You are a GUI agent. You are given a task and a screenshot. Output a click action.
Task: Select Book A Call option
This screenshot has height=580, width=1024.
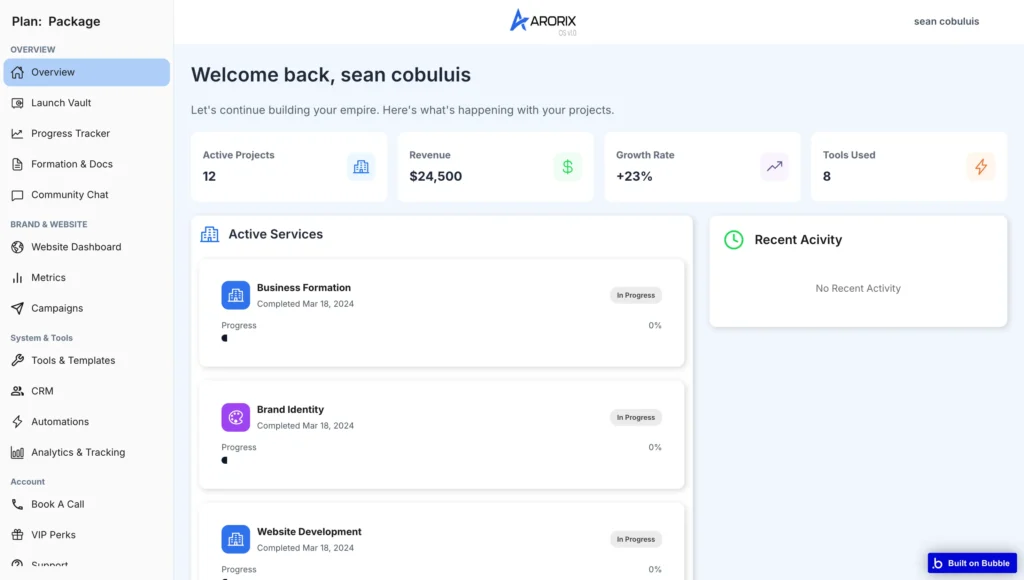[87, 504]
